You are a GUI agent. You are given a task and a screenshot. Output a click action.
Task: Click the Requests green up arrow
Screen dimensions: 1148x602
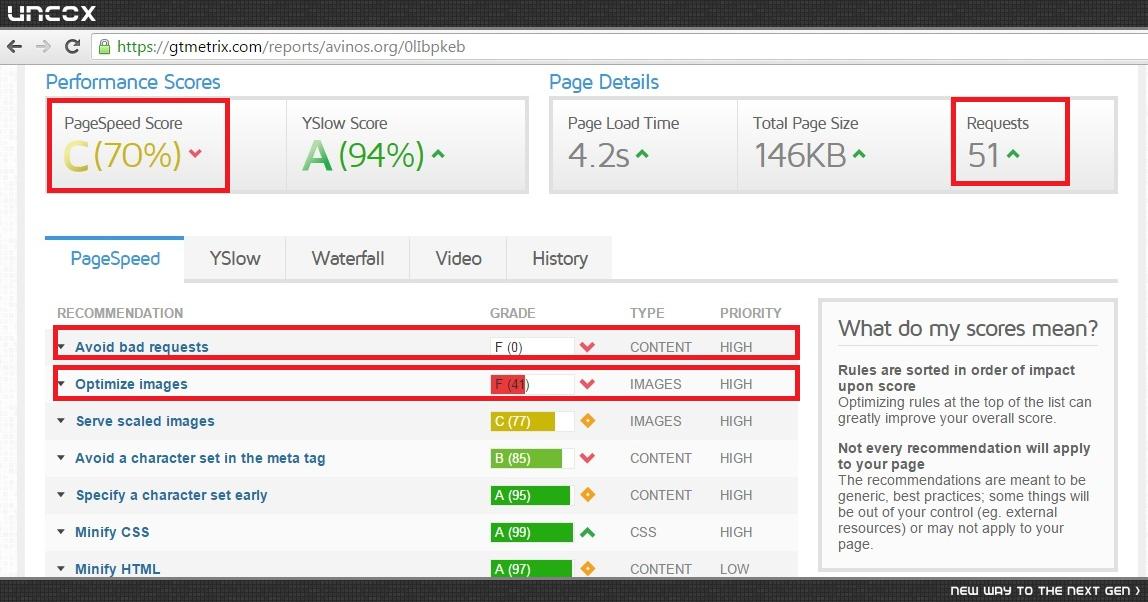coord(1013,153)
